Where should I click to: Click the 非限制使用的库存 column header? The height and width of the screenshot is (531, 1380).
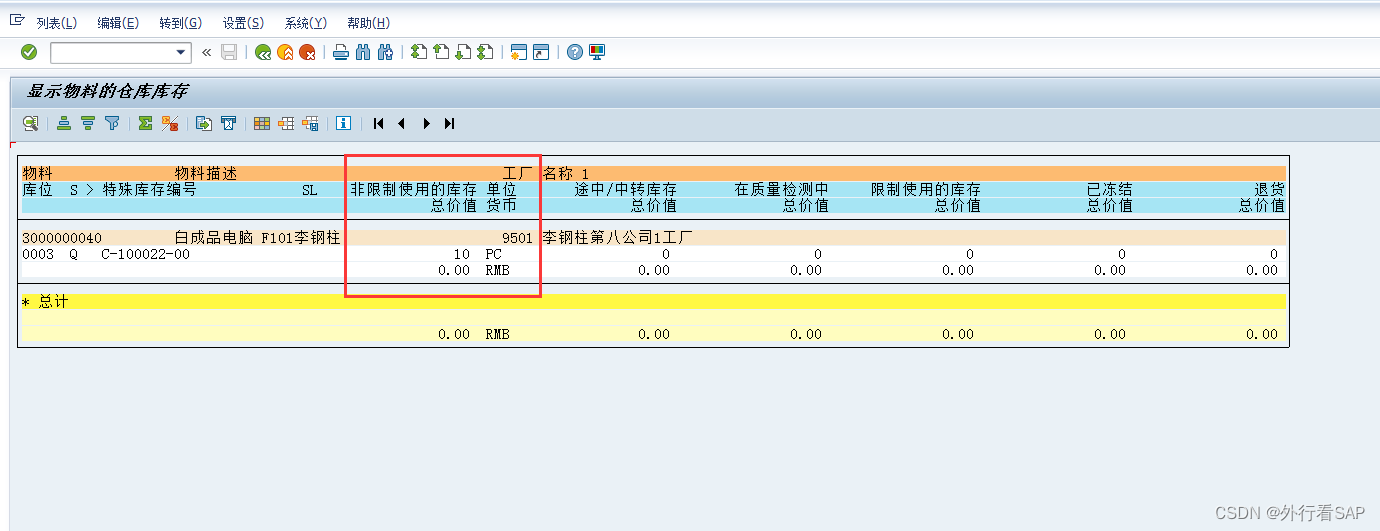(x=413, y=189)
